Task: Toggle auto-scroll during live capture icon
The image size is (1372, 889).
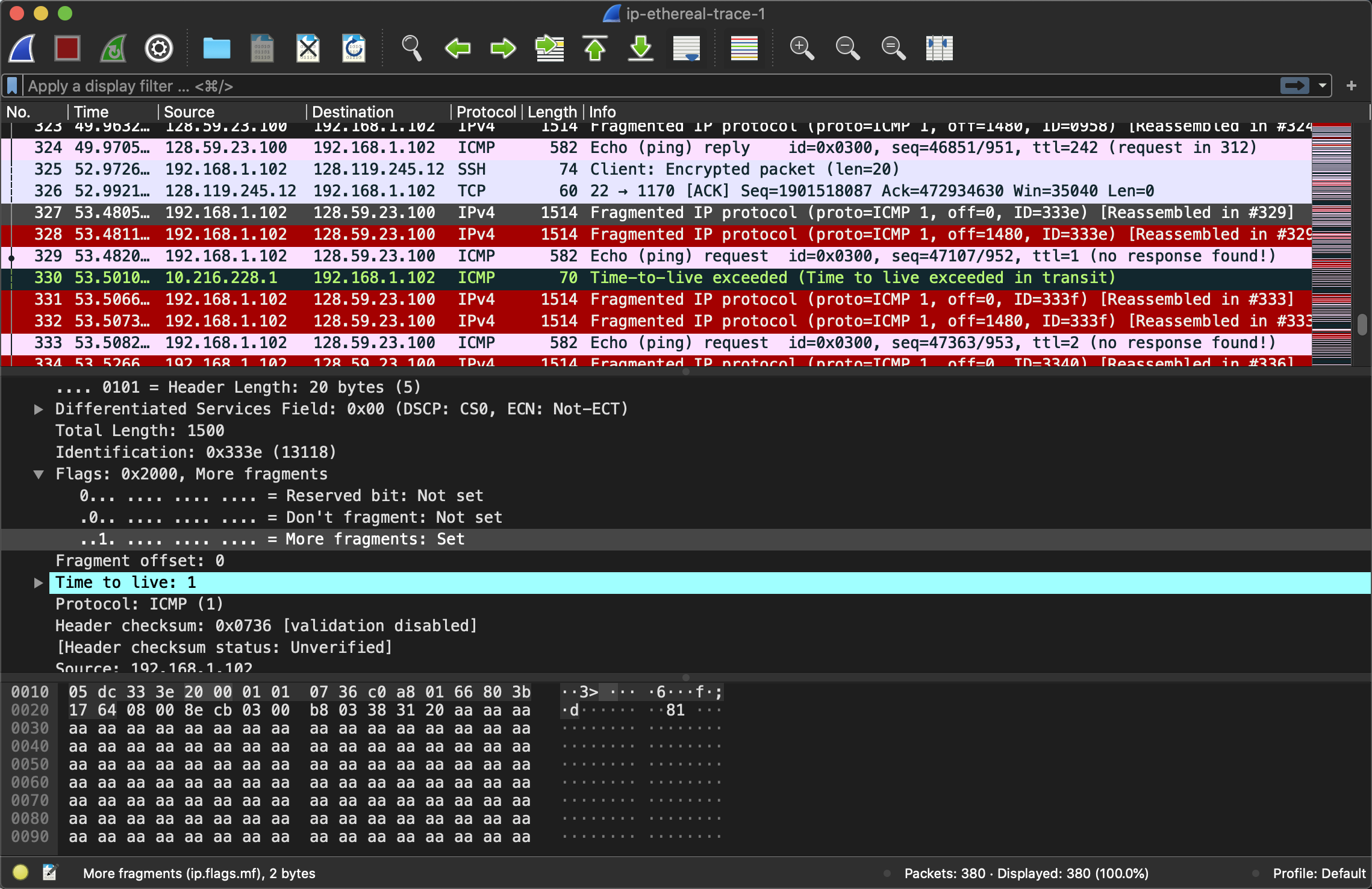Action: pos(687,48)
